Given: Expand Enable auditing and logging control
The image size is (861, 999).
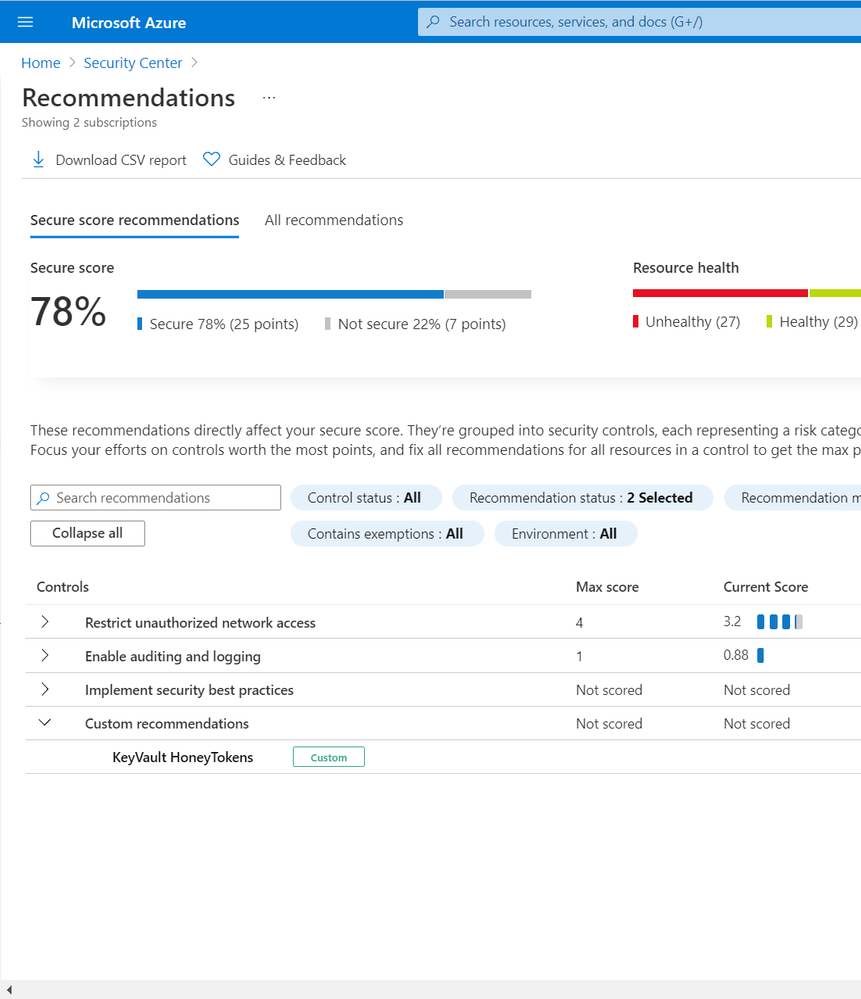Looking at the screenshot, I should (45, 656).
